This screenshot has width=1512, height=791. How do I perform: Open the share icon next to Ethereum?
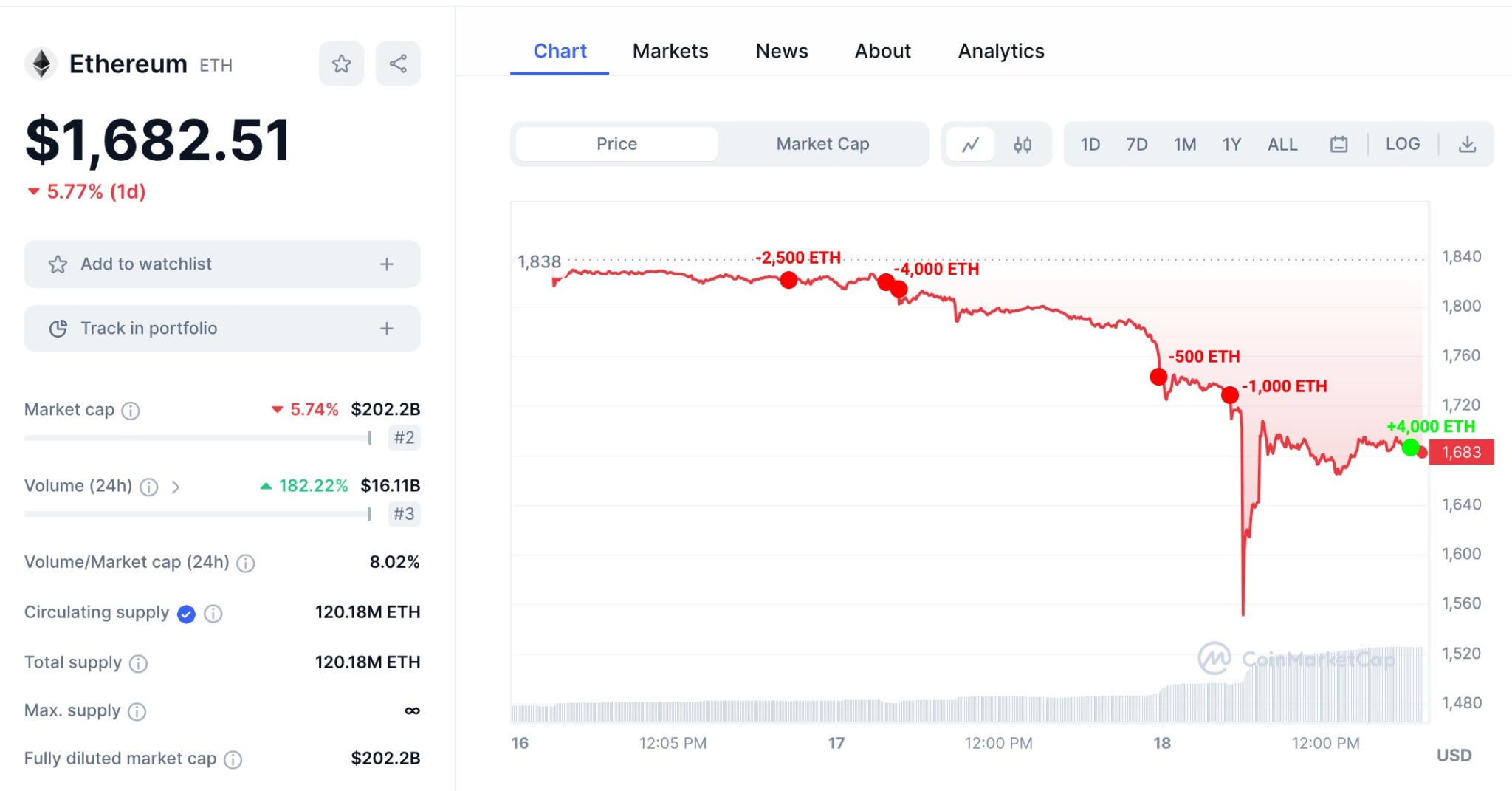click(397, 64)
